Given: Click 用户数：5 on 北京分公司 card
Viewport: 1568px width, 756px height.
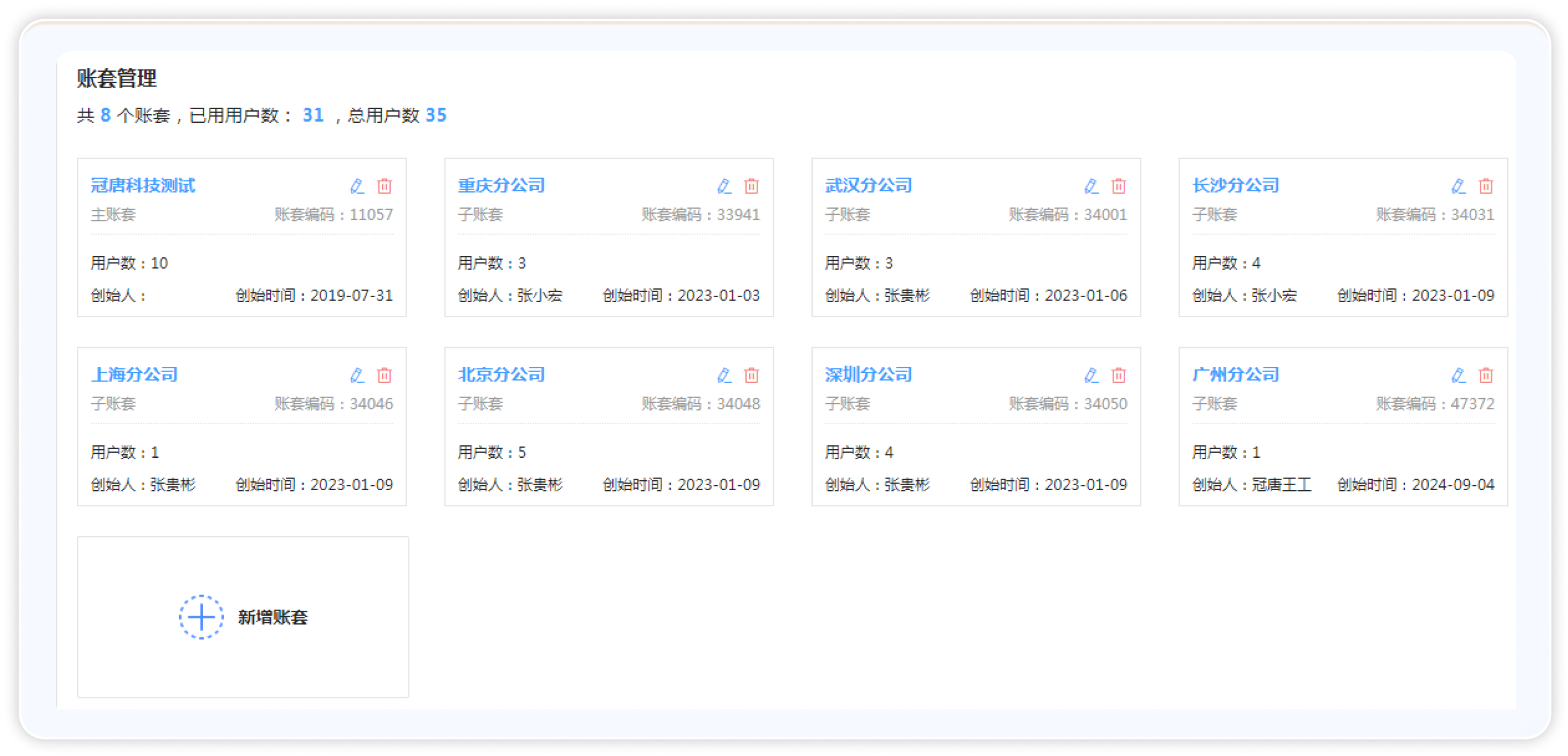Looking at the screenshot, I should coord(492,452).
